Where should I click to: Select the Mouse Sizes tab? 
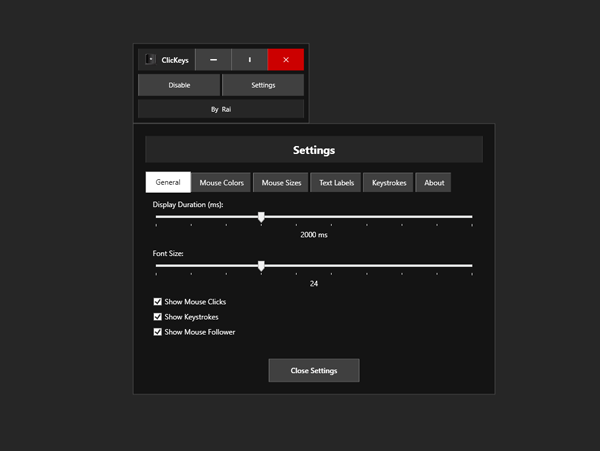[281, 182]
